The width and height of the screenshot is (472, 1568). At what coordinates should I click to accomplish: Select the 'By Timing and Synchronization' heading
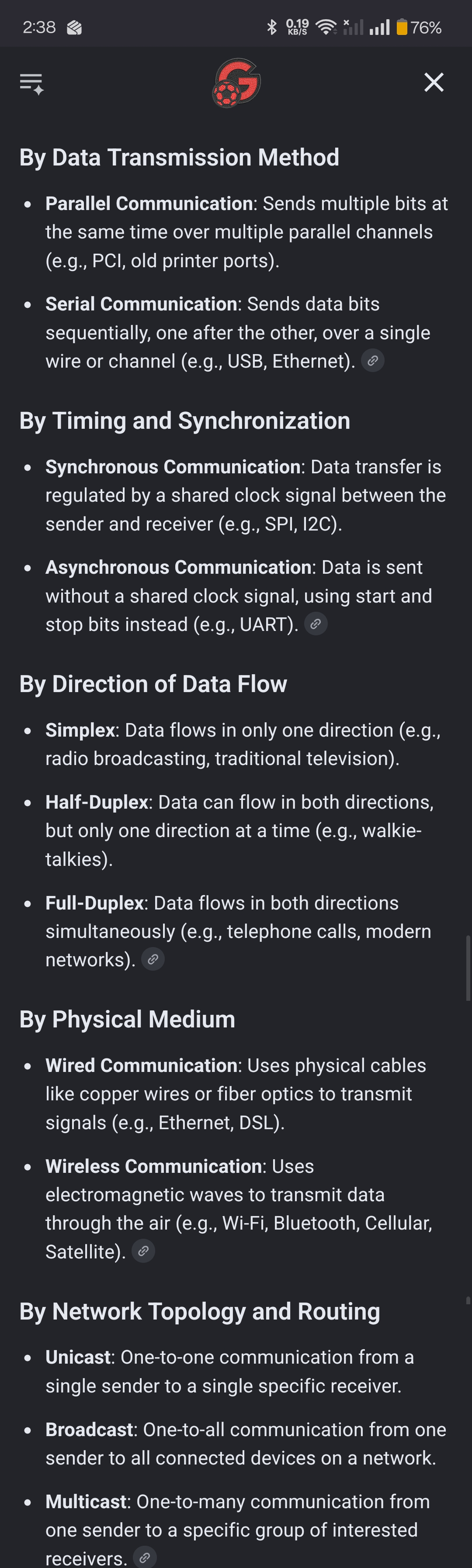click(184, 420)
